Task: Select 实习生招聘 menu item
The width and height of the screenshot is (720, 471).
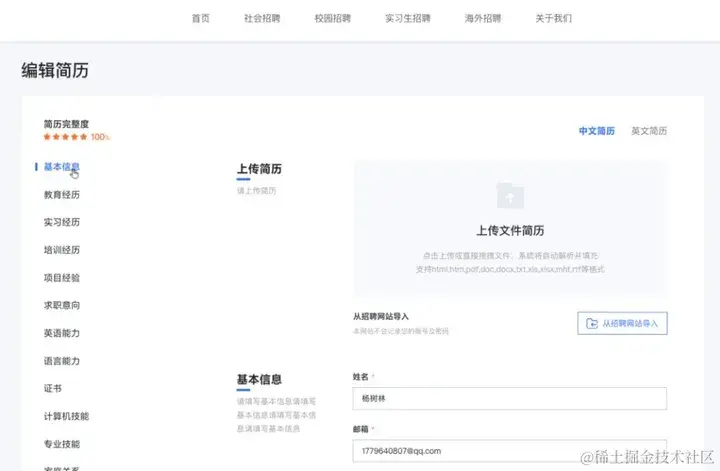Action: tap(408, 18)
